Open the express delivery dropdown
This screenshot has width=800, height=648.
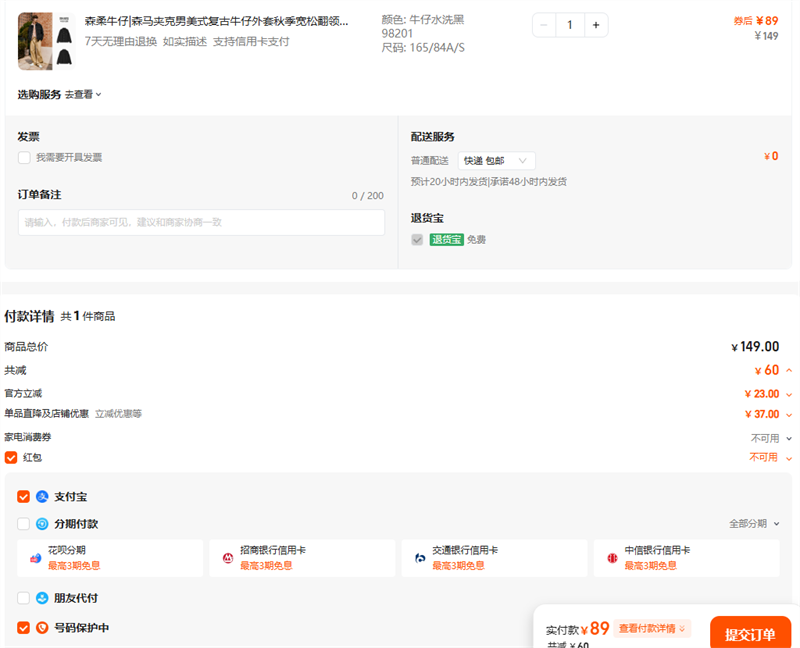click(x=496, y=160)
